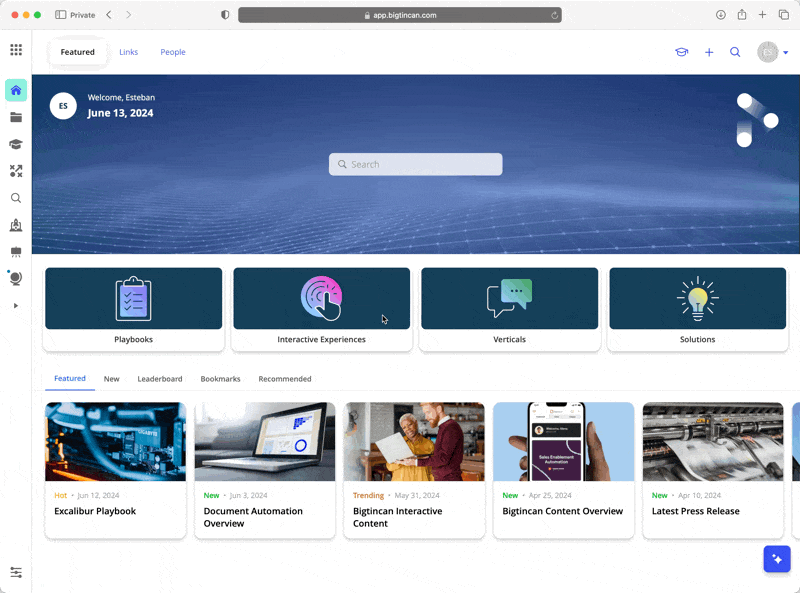
Task: Open Safari downloads icon
Action: click(720, 15)
